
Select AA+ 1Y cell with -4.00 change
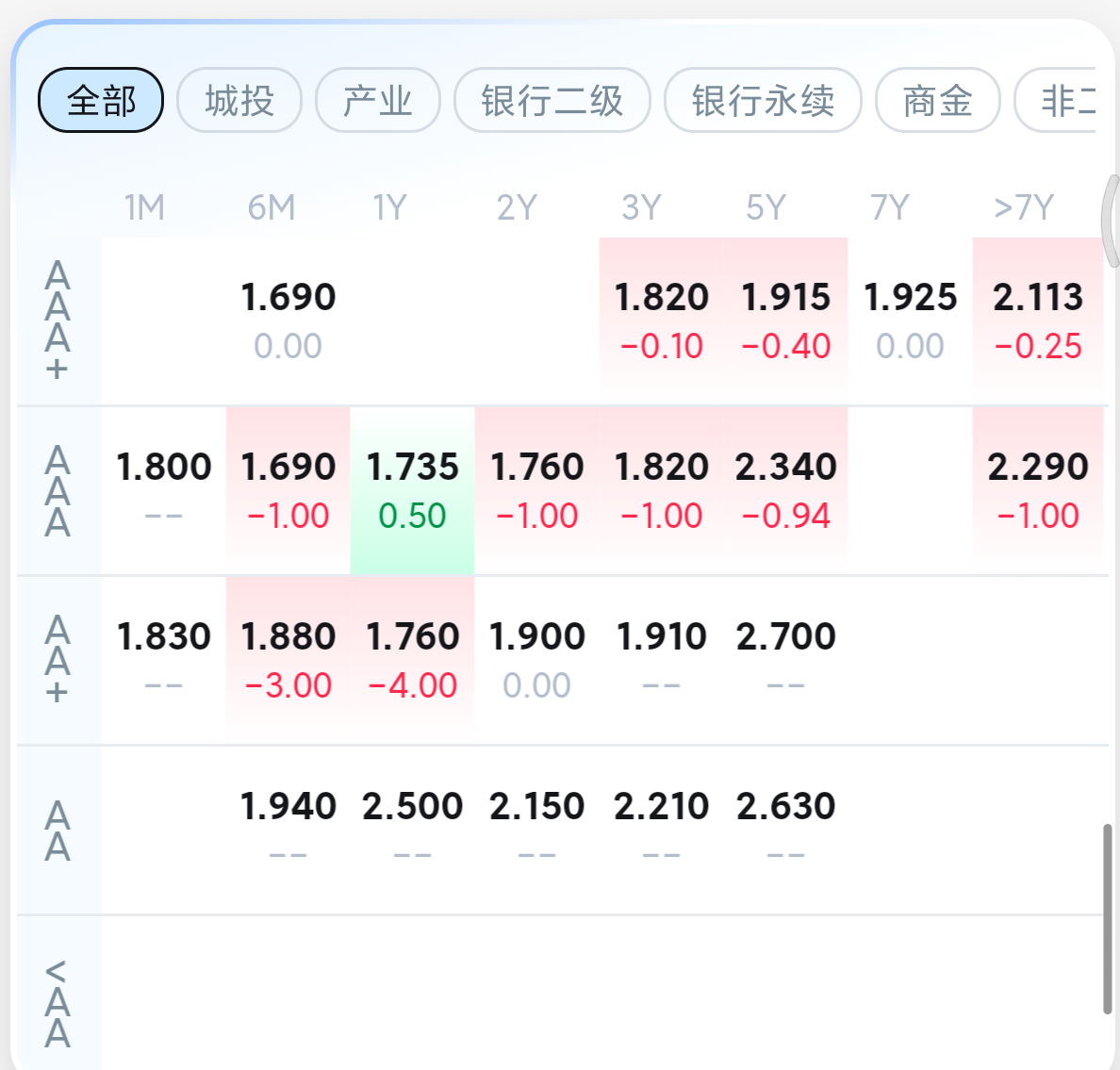pyautogui.click(x=412, y=660)
